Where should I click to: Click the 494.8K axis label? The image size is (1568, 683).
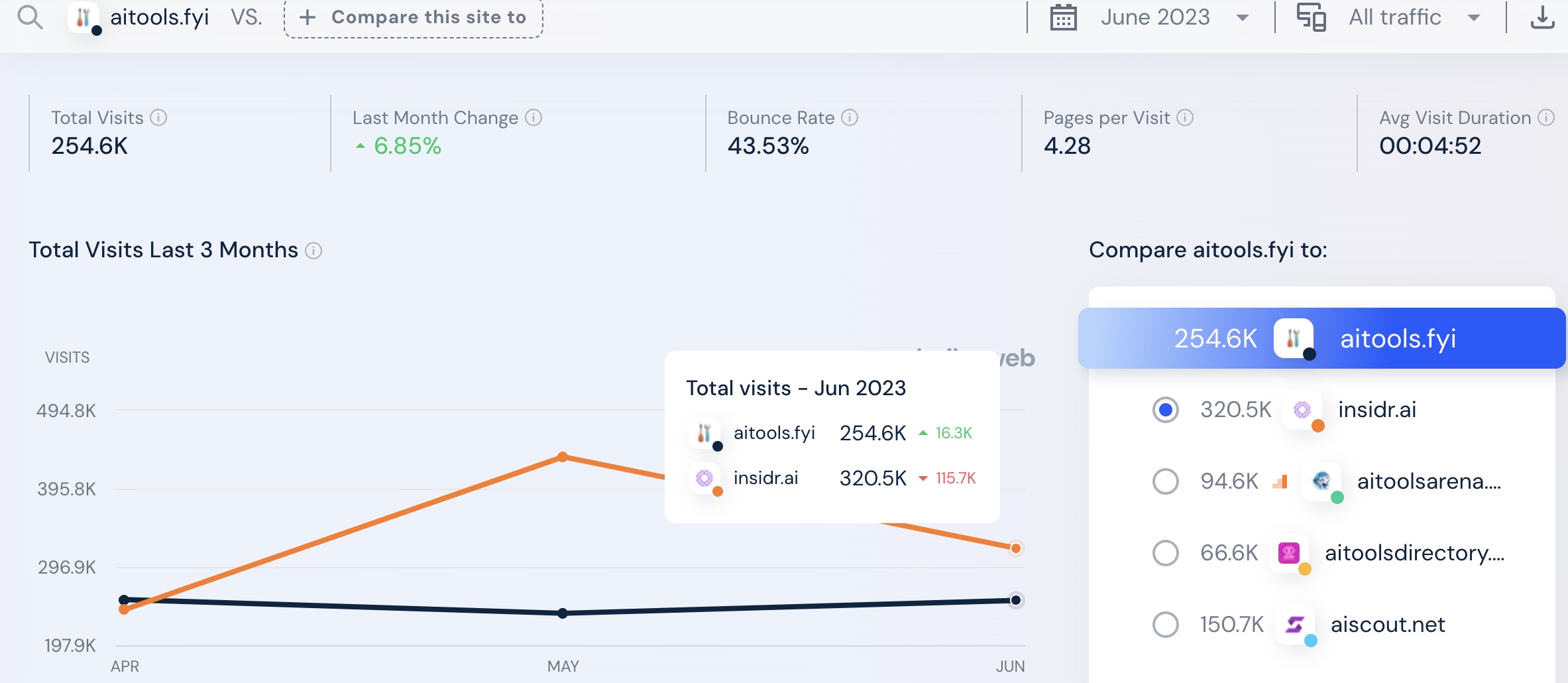(66, 411)
